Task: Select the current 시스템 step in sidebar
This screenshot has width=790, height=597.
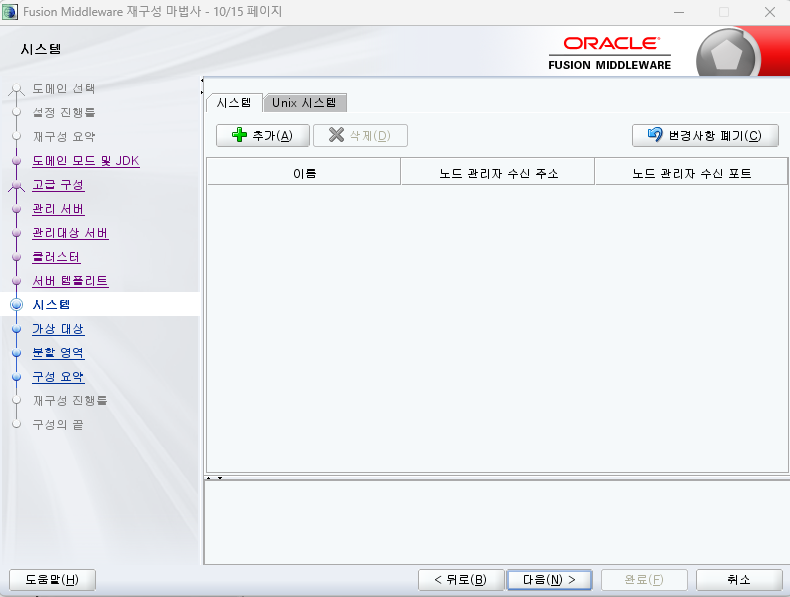Action: tap(51, 304)
